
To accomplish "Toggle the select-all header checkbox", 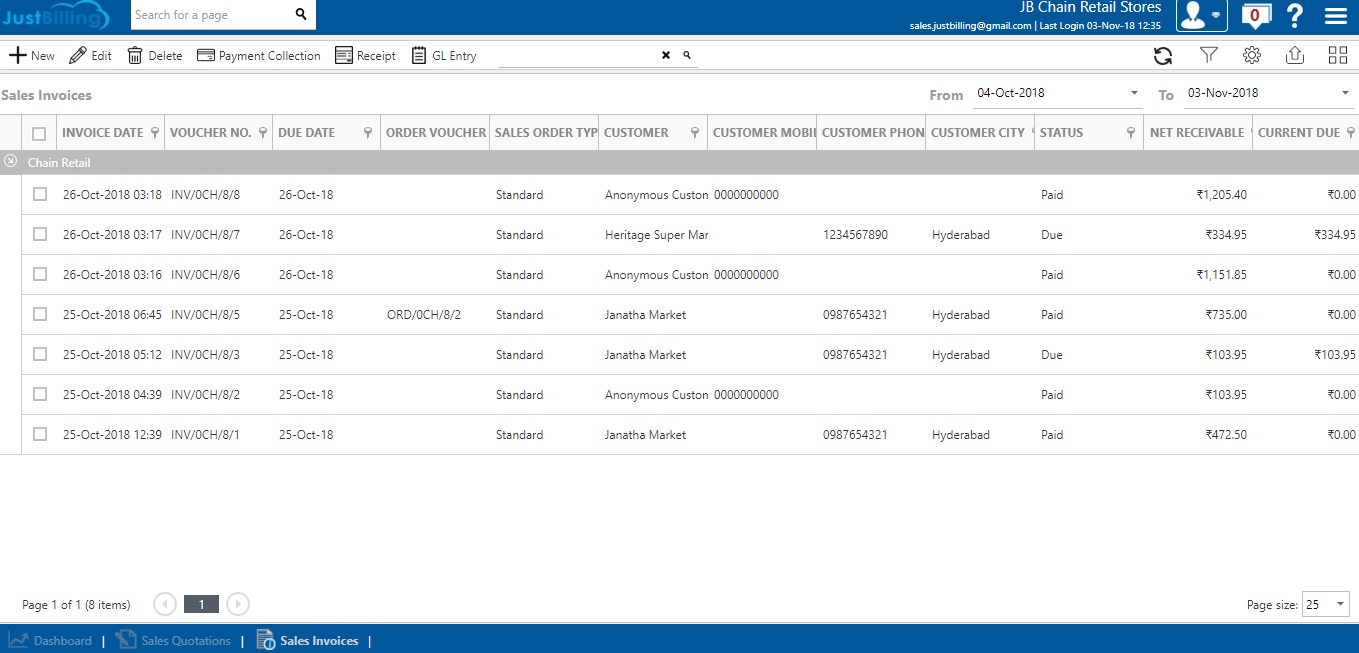I will pos(39,133).
